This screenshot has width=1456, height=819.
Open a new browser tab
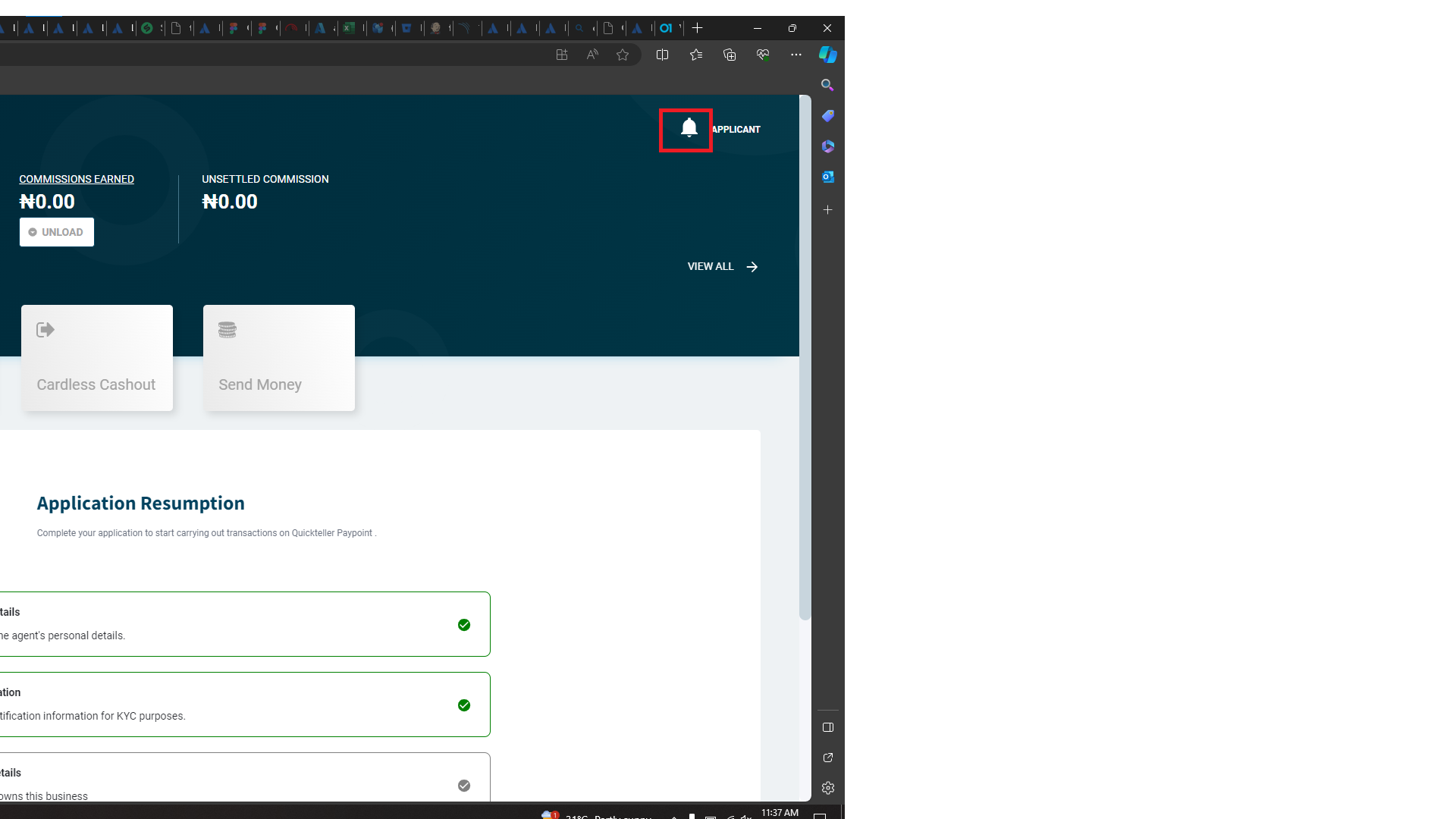698,28
